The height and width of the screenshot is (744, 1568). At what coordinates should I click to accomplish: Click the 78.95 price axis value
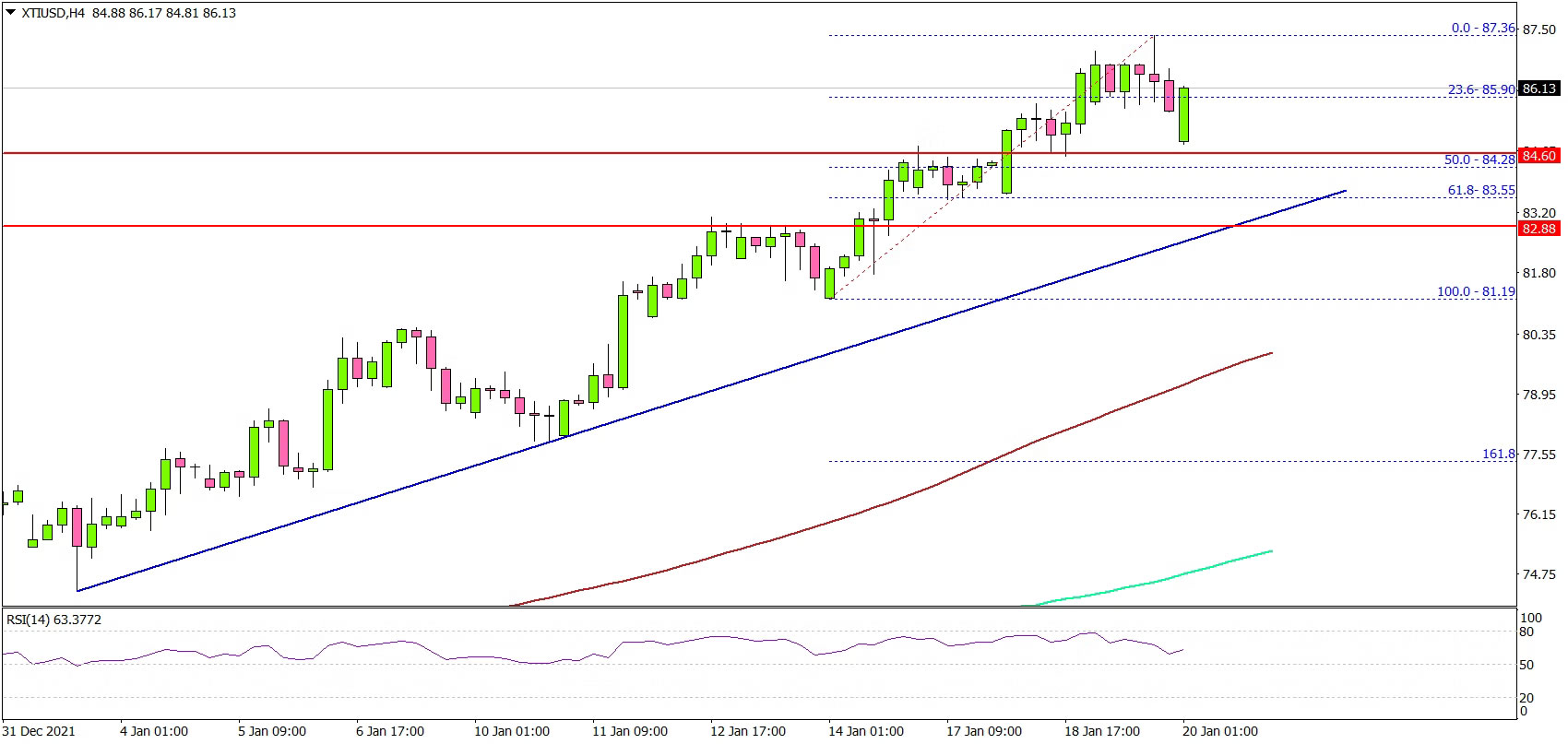[1539, 394]
